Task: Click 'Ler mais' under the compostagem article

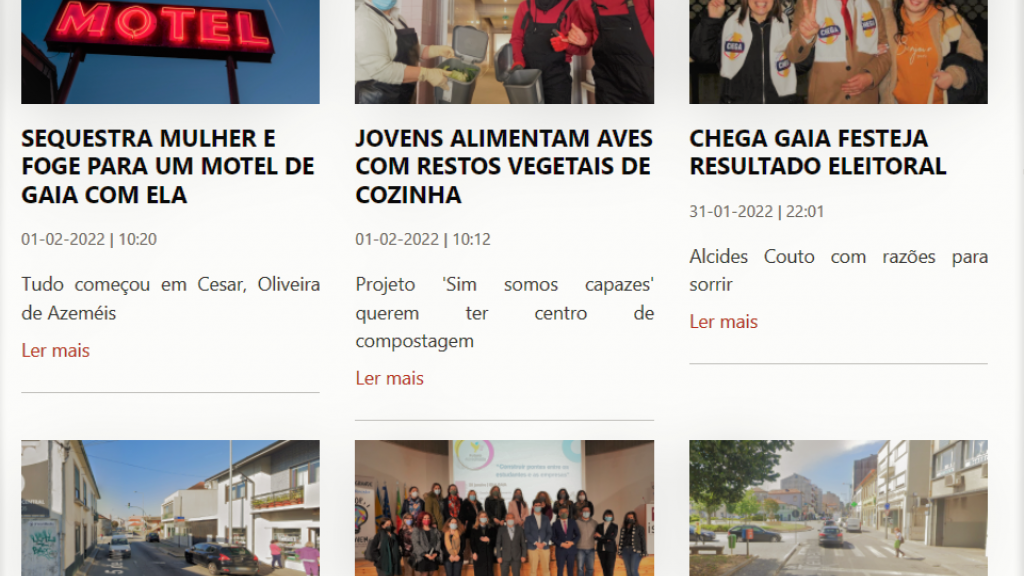Action: (390, 378)
